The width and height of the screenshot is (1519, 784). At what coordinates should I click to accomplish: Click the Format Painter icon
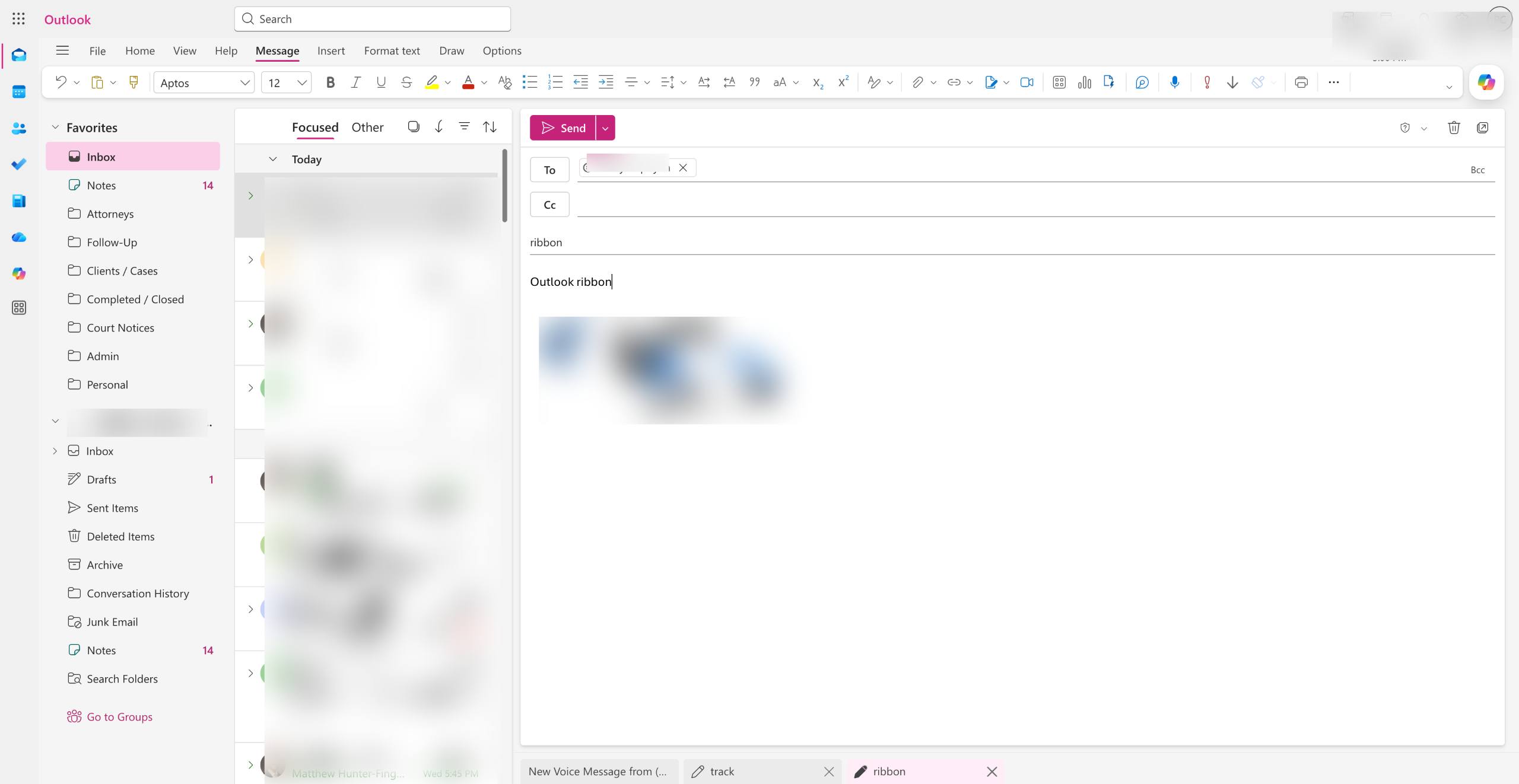click(134, 82)
